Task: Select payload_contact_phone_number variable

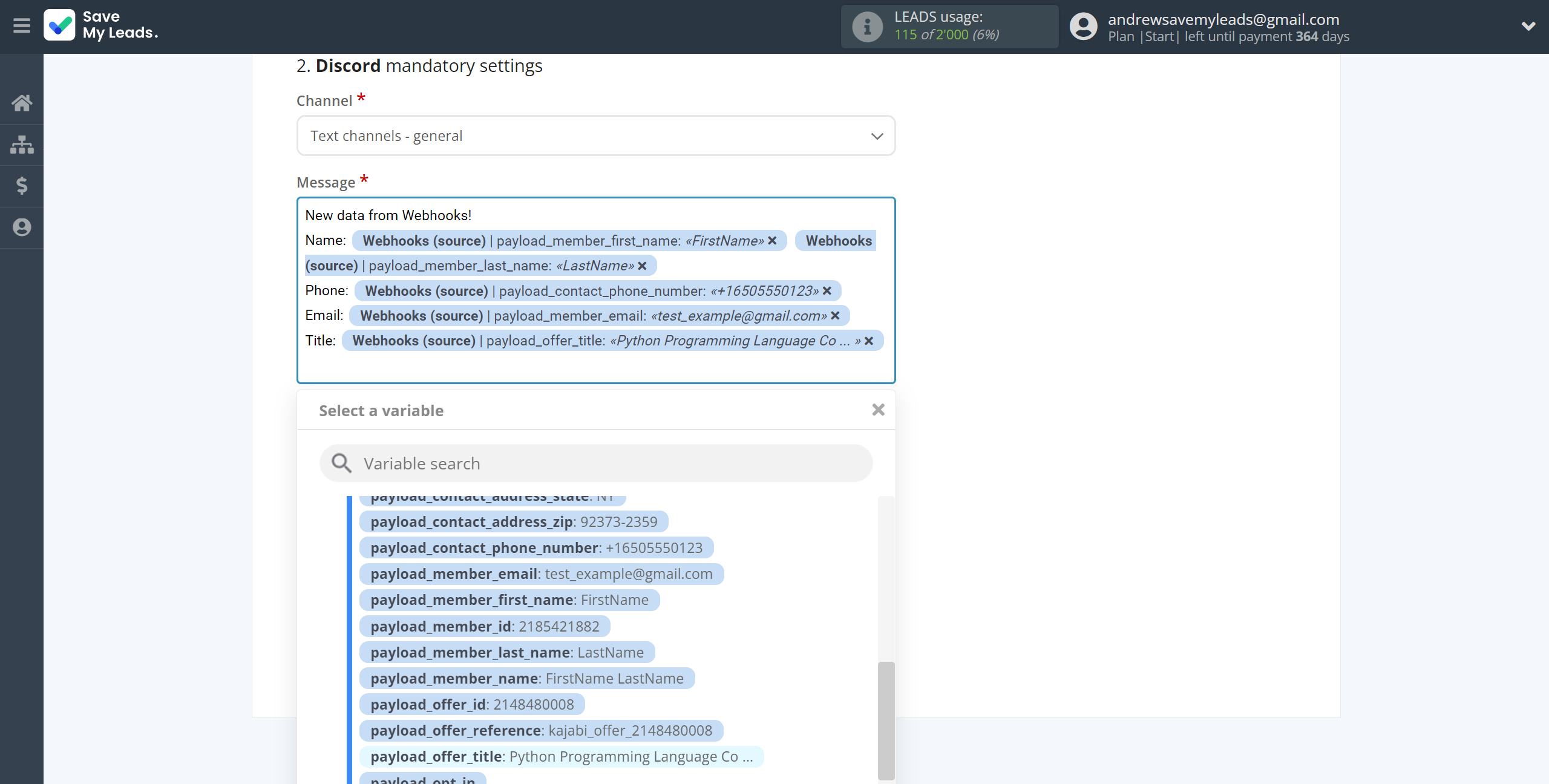Action: click(x=537, y=548)
